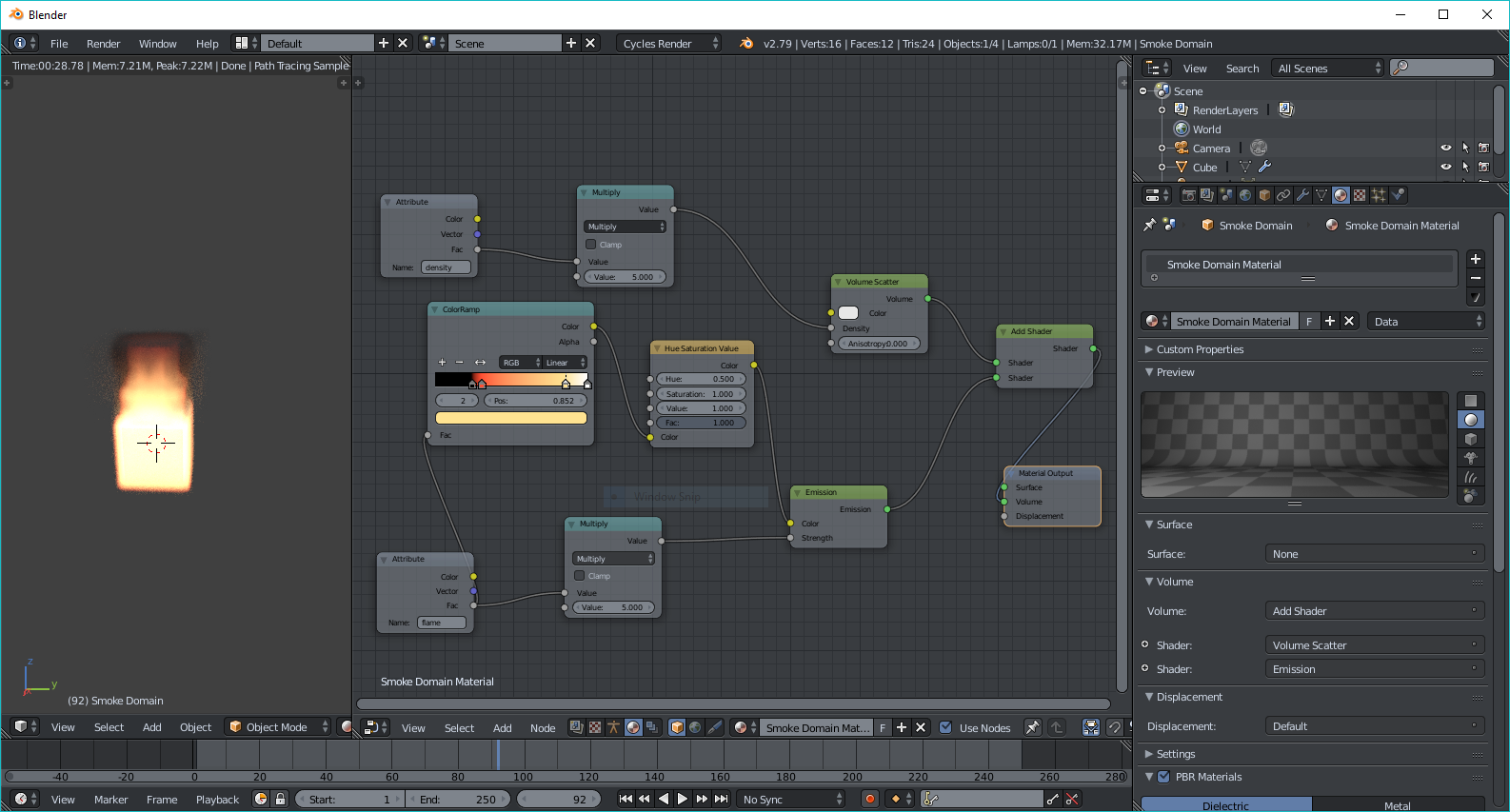Jump to last frame in timeline

722,799
